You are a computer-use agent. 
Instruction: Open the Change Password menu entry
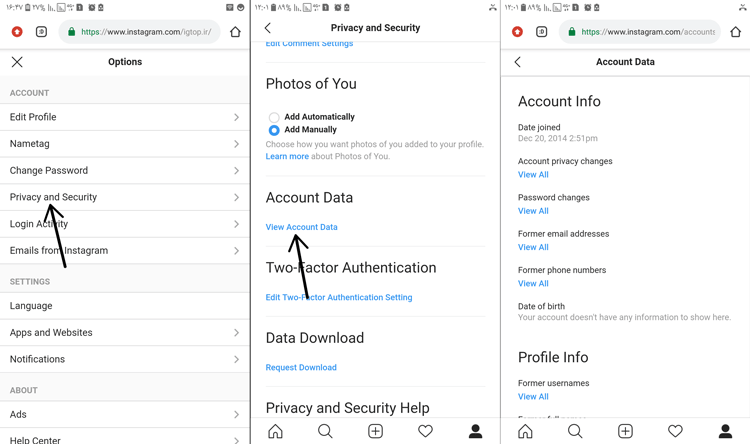(125, 170)
